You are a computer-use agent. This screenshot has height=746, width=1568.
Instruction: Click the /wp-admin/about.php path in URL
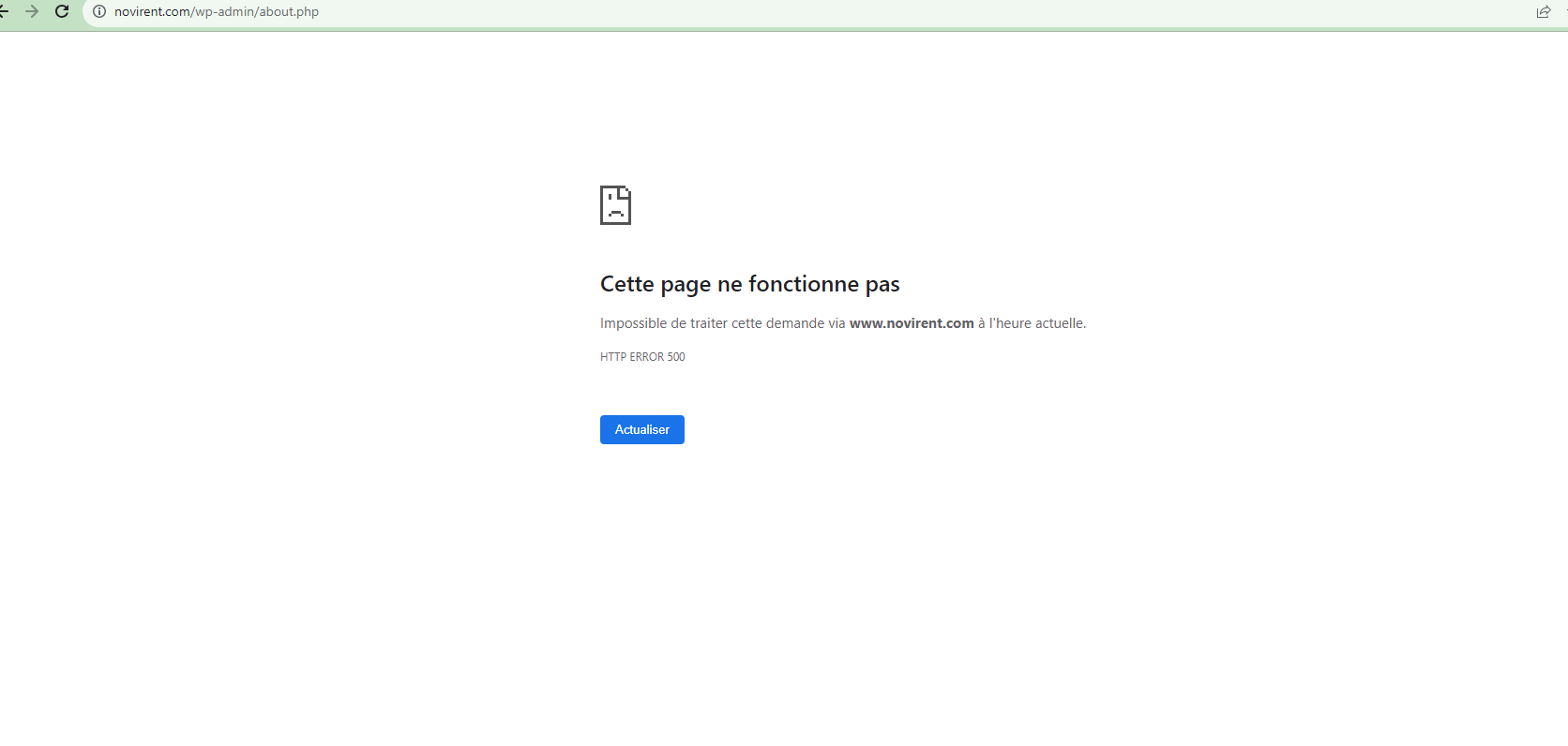[x=255, y=12]
